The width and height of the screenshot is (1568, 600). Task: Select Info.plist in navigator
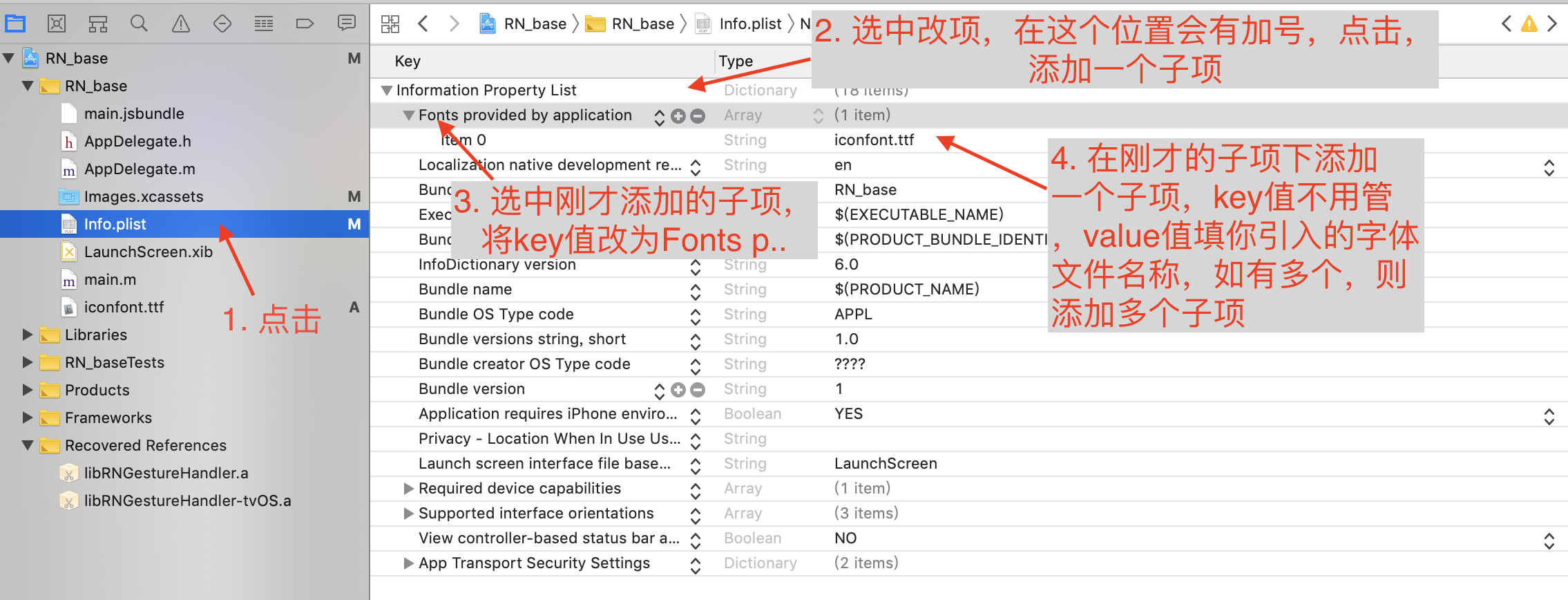click(x=184, y=224)
